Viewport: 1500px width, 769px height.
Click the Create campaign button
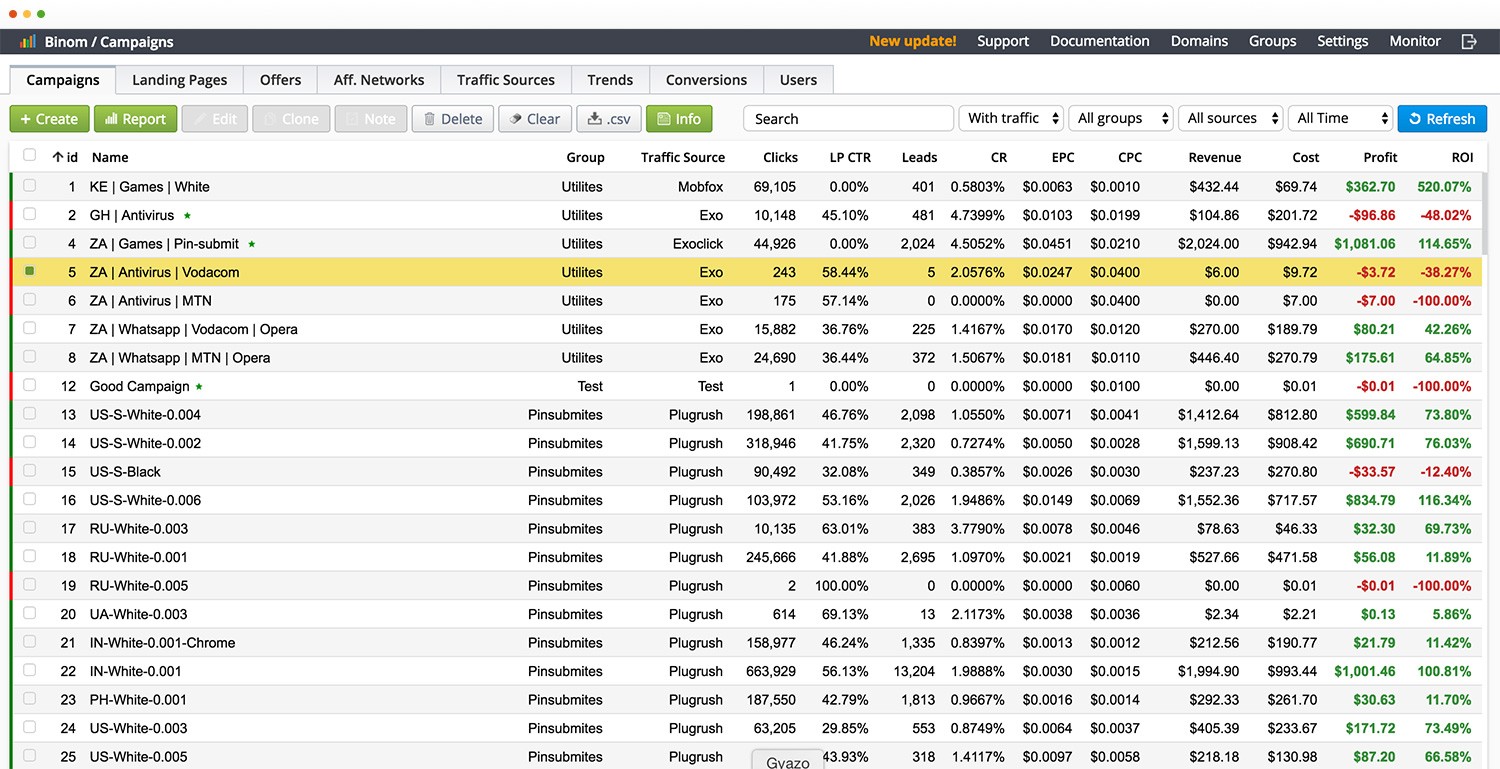(x=50, y=119)
